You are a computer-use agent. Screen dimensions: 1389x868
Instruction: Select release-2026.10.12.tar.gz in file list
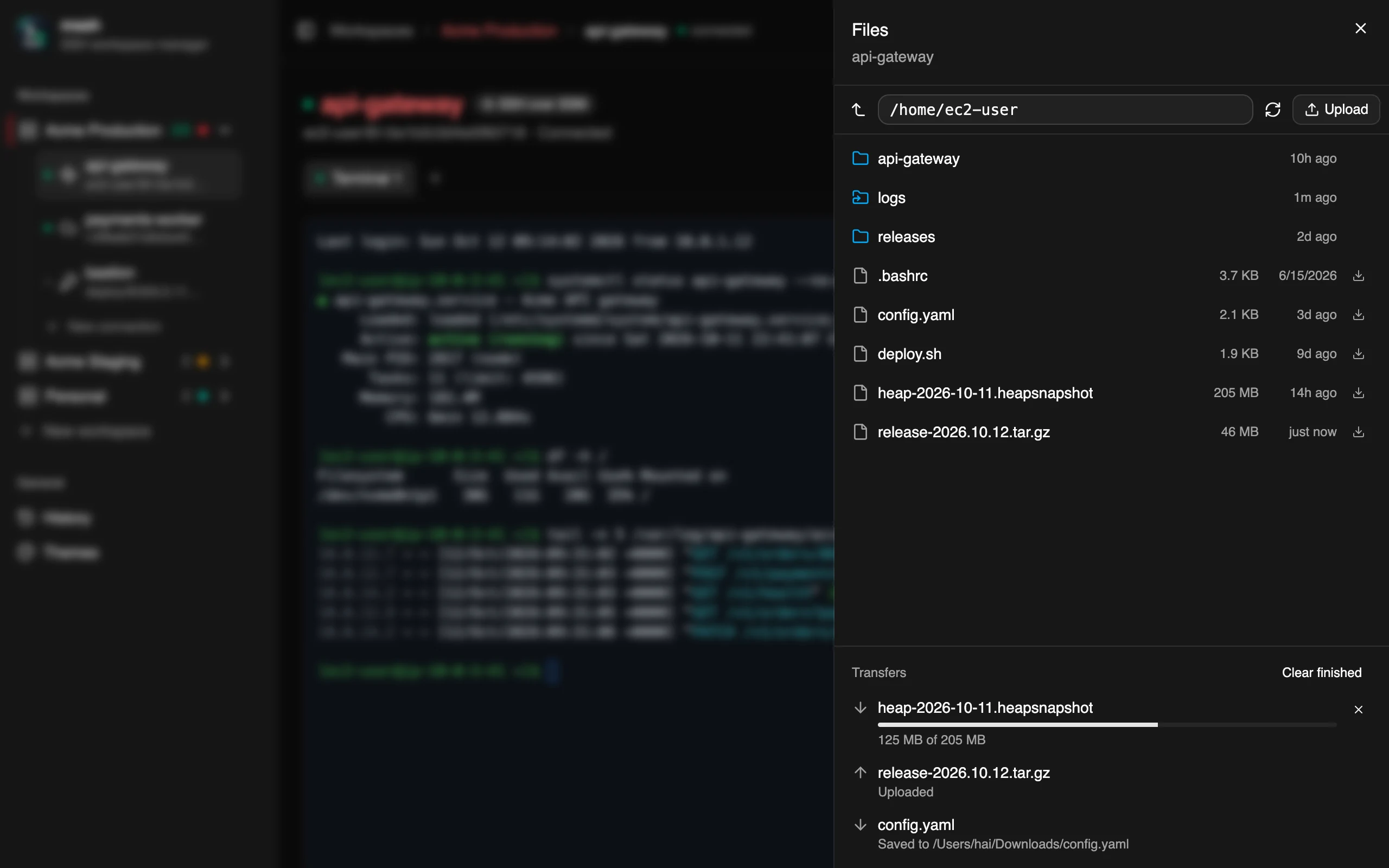tap(1111, 432)
